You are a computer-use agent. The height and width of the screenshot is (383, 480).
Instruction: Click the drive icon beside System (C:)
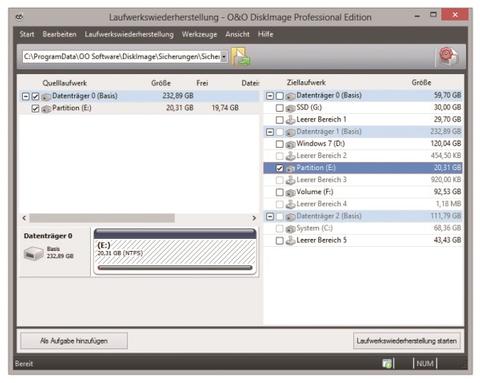pyautogui.click(x=291, y=229)
